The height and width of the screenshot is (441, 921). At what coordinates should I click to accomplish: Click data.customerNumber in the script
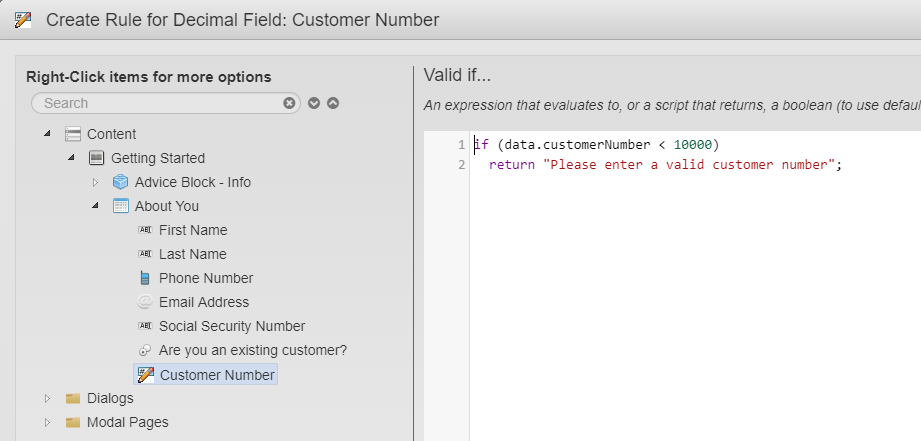coord(577,144)
